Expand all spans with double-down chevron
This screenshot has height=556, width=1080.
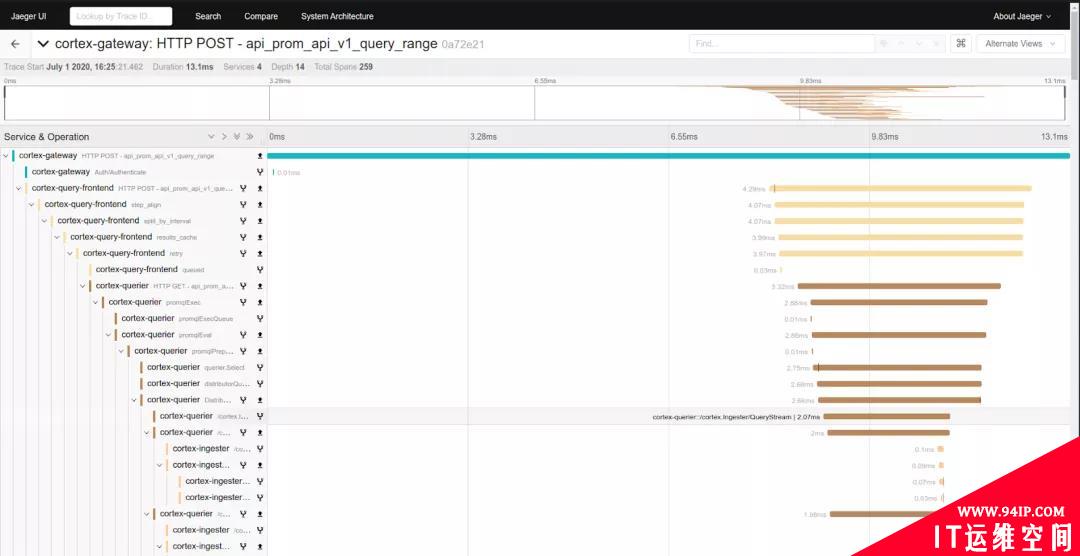(236, 136)
